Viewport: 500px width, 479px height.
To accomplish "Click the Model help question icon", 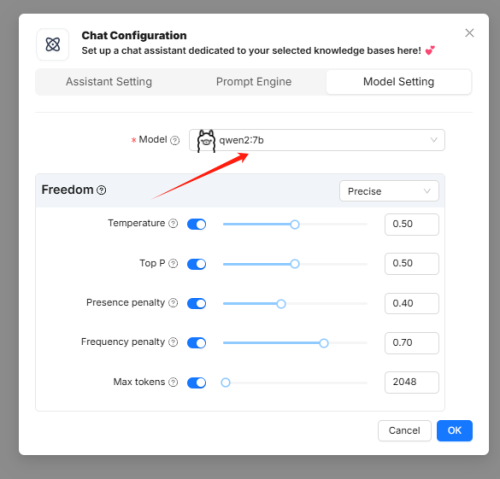I will coord(175,140).
